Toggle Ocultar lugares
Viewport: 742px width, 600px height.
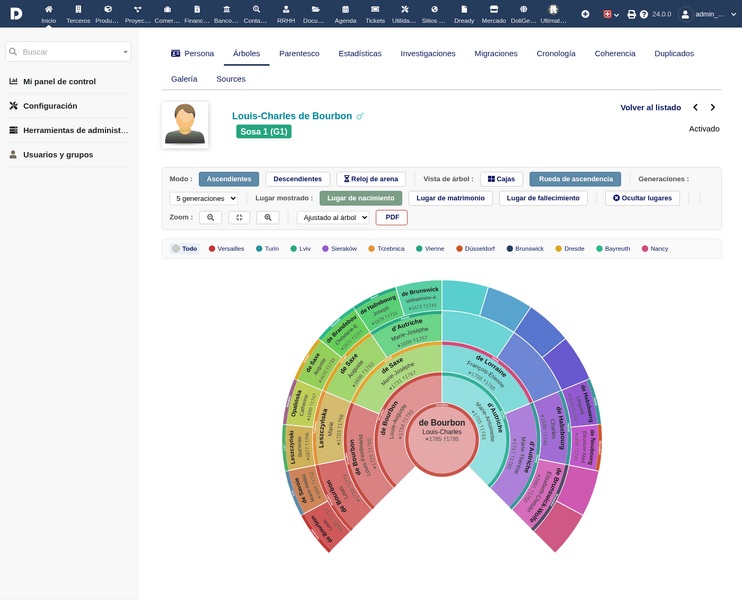click(x=642, y=198)
